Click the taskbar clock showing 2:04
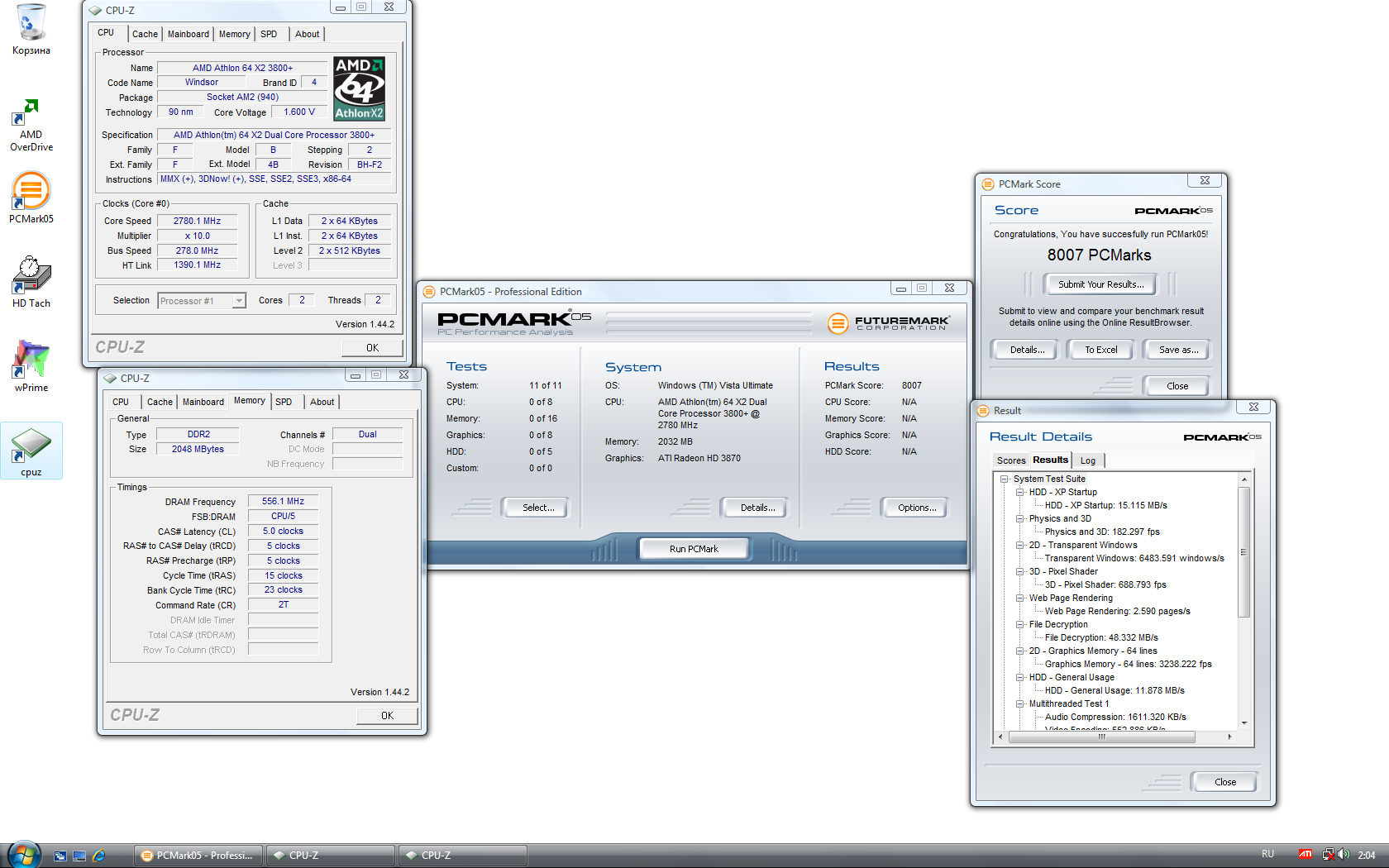Image resolution: width=1389 pixels, height=868 pixels. point(1367,855)
